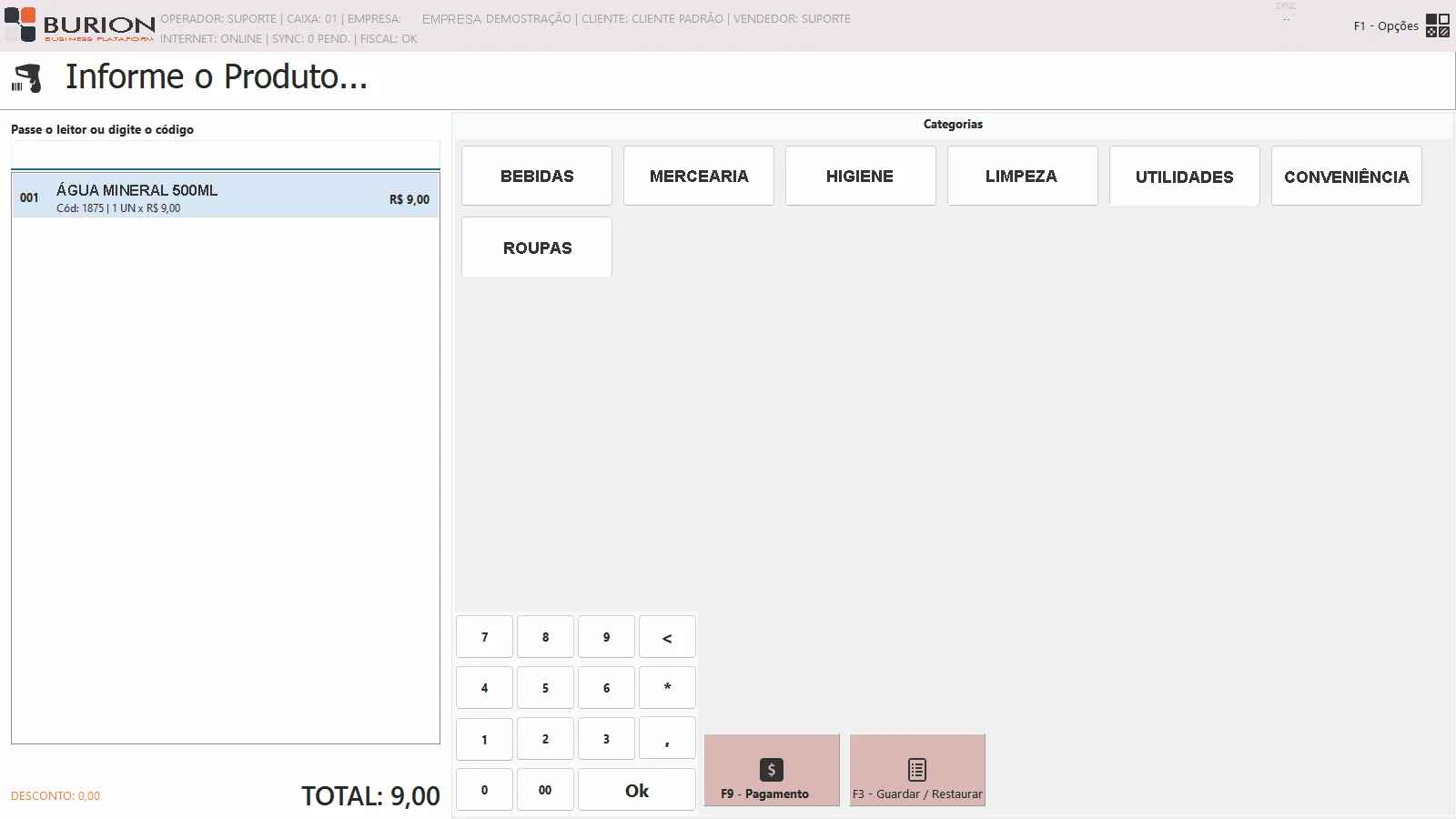Tap keypad digit 6
The height and width of the screenshot is (819, 1456).
click(x=606, y=688)
